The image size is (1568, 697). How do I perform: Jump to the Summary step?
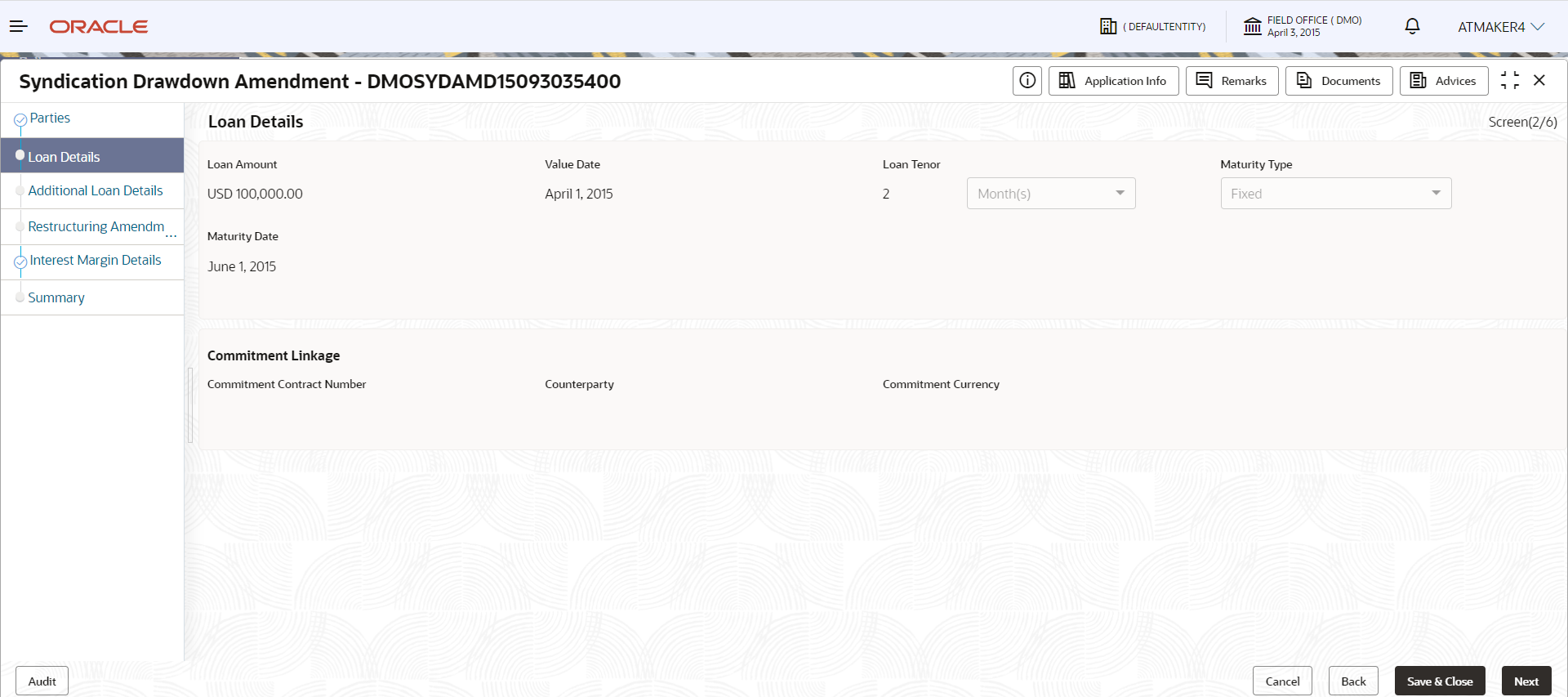pyautogui.click(x=56, y=297)
